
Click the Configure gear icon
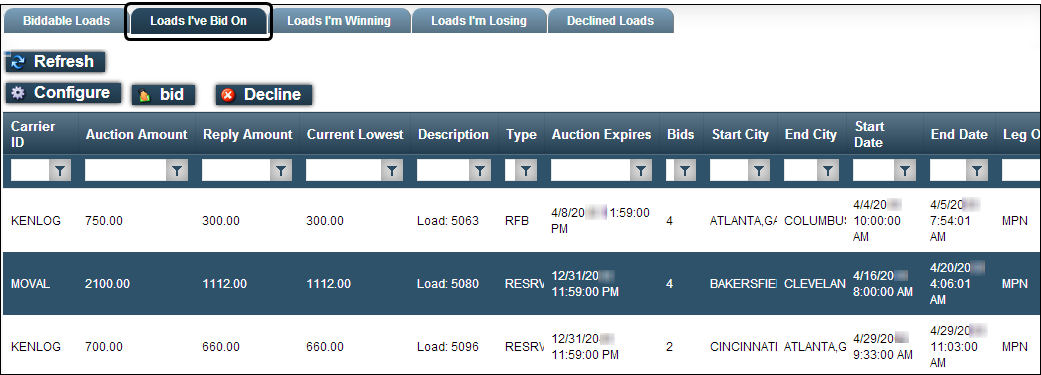click(18, 93)
